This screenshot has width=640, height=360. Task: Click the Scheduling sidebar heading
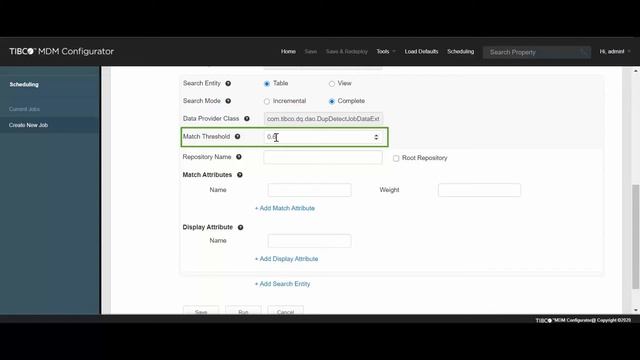(24, 84)
